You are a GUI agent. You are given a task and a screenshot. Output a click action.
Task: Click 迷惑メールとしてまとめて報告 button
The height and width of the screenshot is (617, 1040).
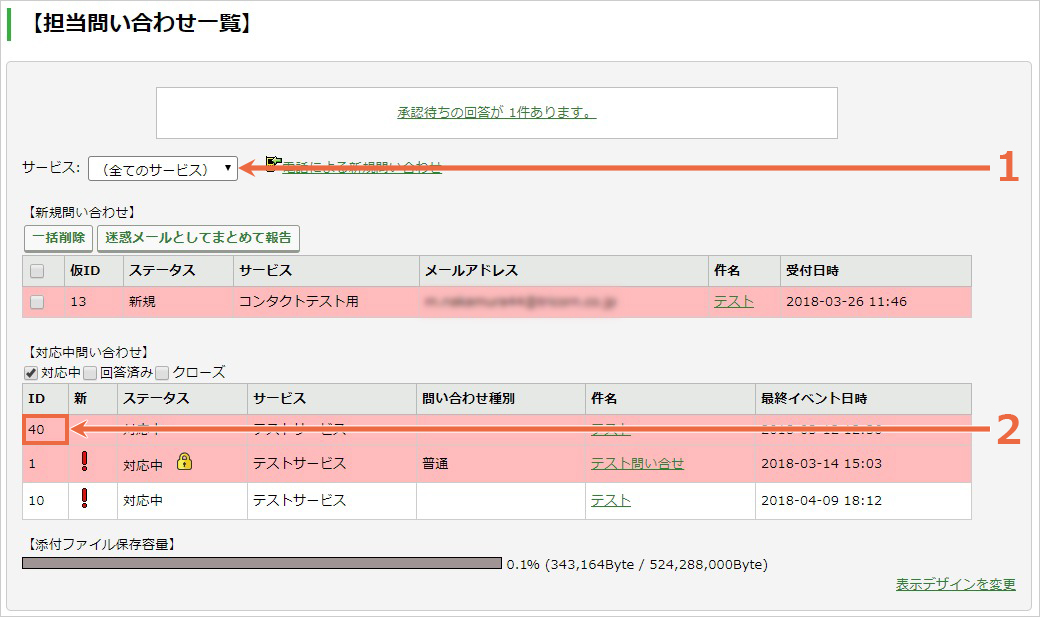(198, 238)
